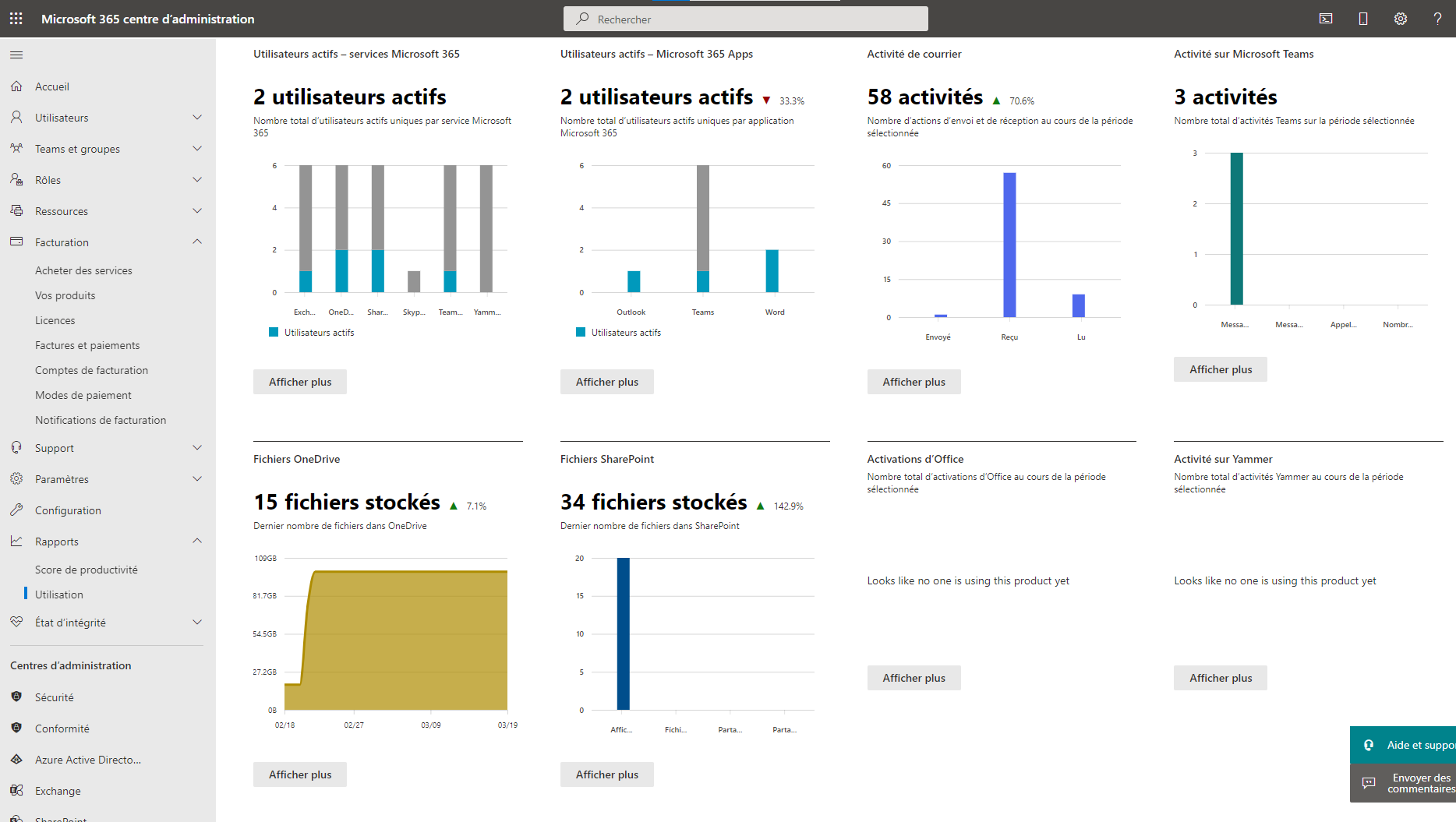Open the Cloud Shell icon in header
This screenshot has width=1456, height=822.
pos(1326,19)
